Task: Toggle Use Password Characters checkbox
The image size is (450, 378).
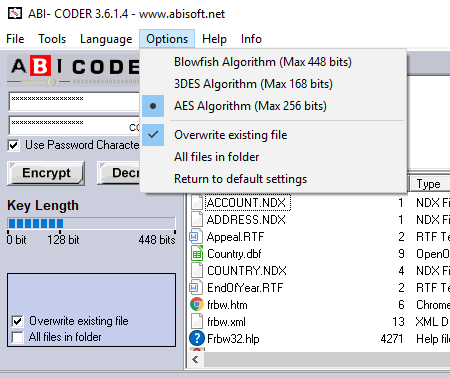Action: click(x=13, y=145)
